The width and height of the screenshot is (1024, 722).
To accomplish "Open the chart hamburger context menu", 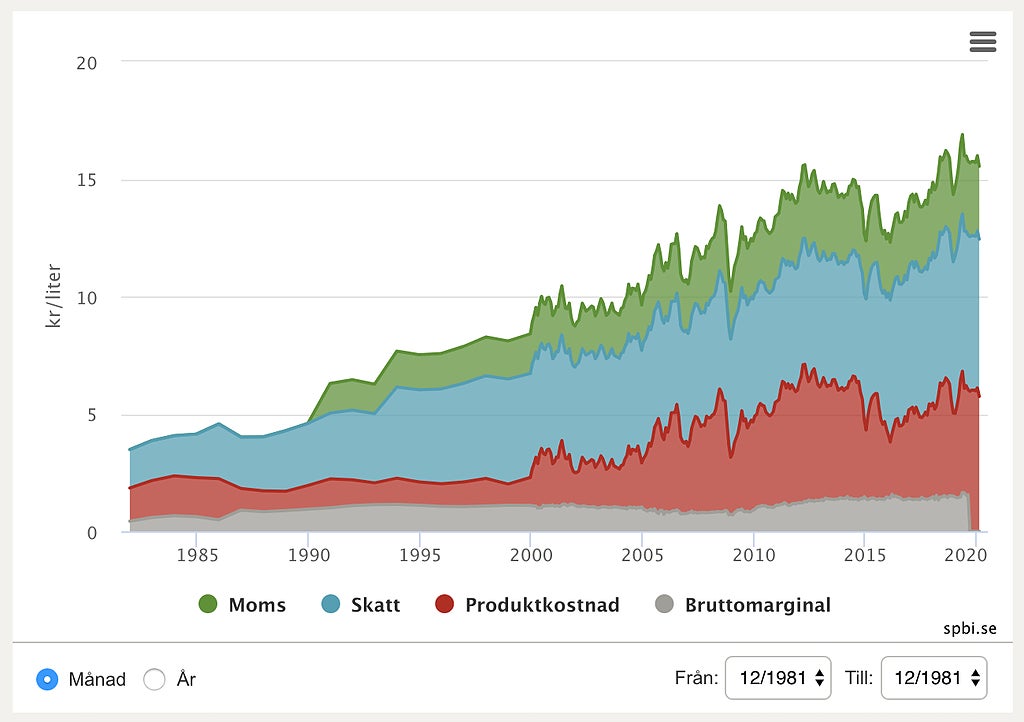I will coord(982,41).
